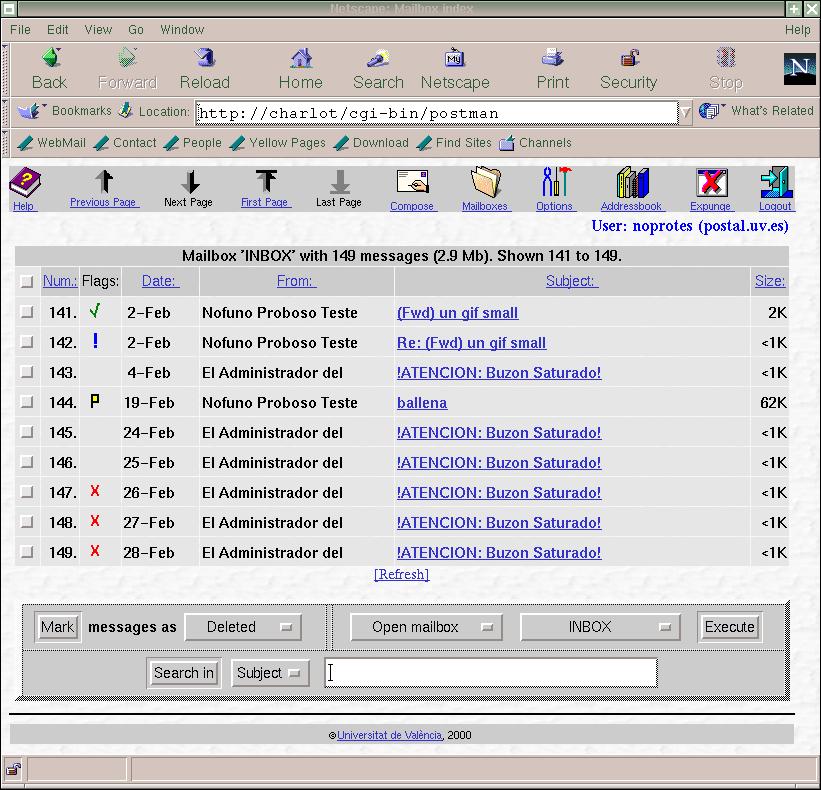Logout of the webmail
The image size is (821, 790).
click(x=775, y=182)
